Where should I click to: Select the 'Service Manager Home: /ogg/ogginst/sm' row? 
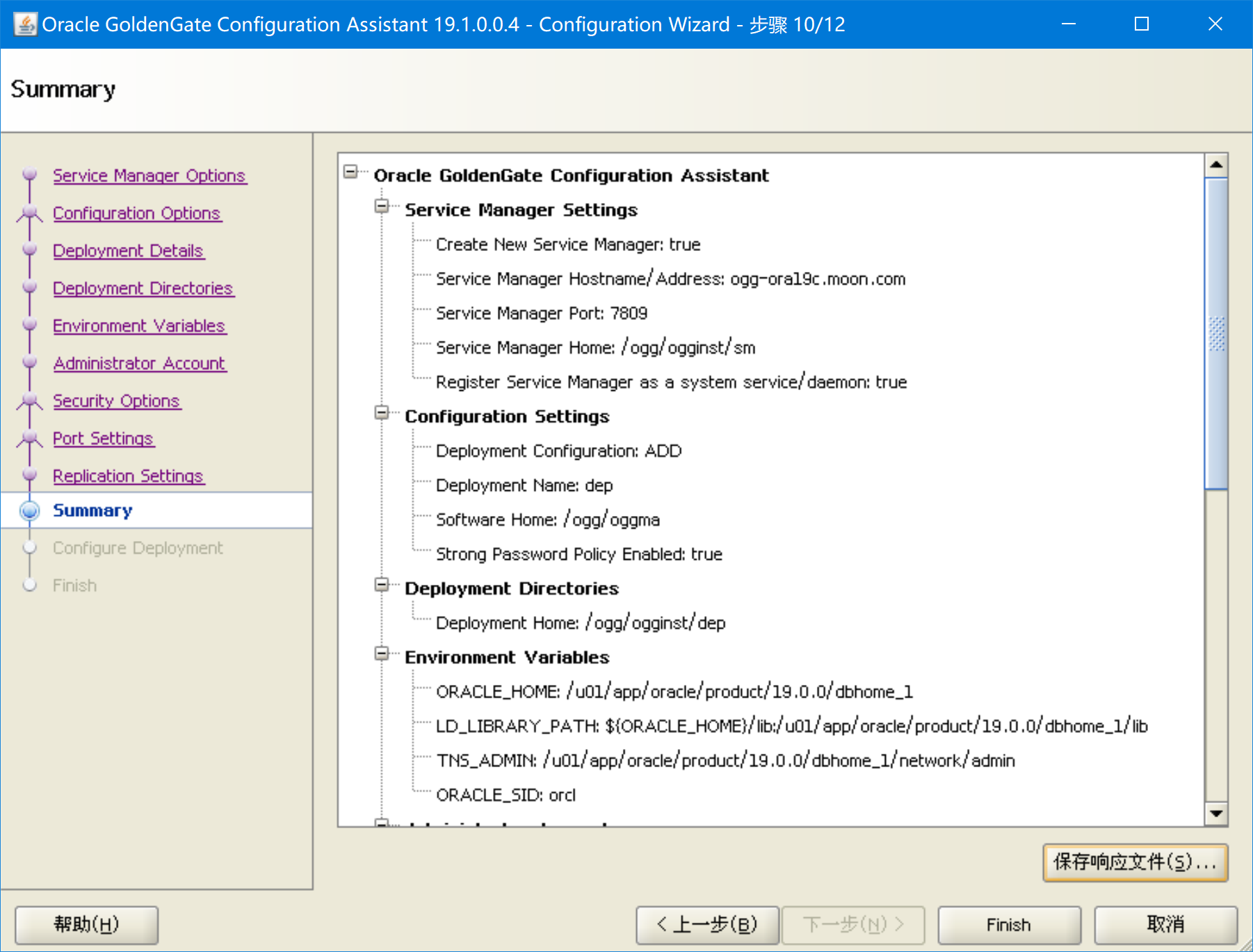[x=596, y=348]
